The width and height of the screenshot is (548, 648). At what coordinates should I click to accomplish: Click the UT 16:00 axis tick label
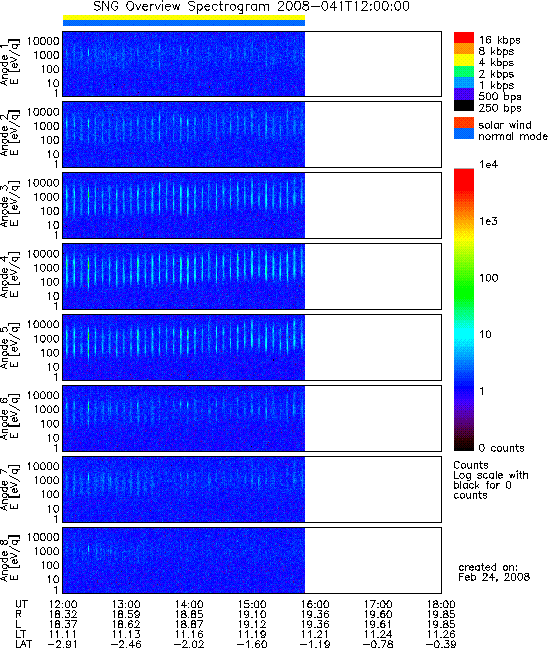(x=315, y=605)
